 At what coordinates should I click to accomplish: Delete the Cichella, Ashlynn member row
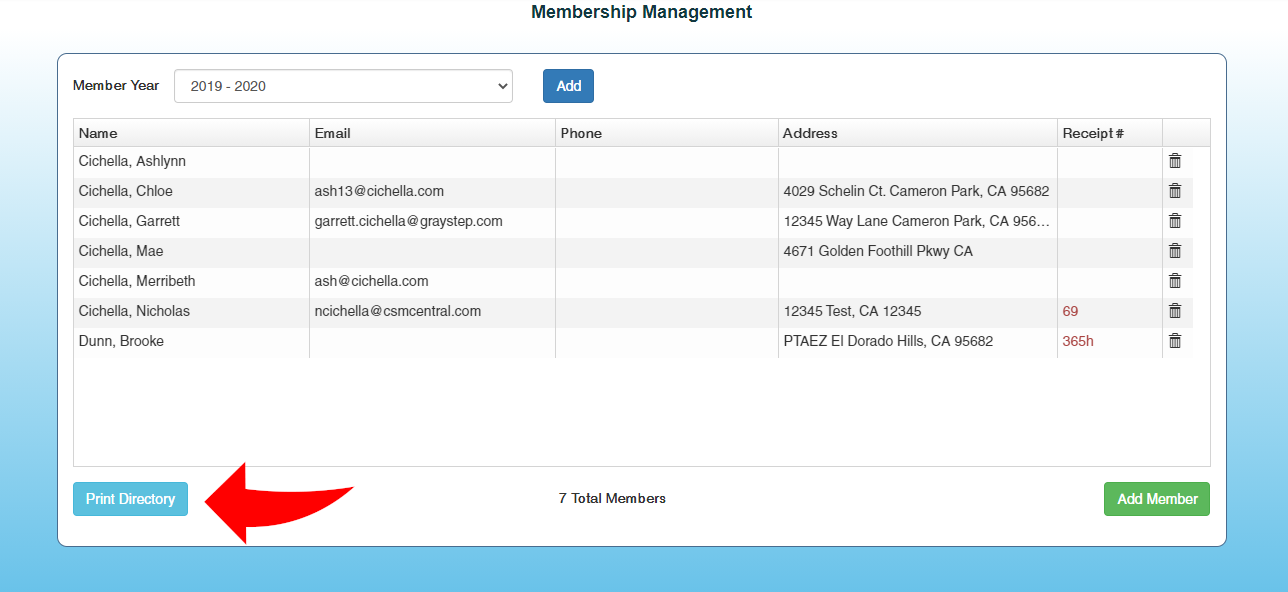tap(1175, 161)
